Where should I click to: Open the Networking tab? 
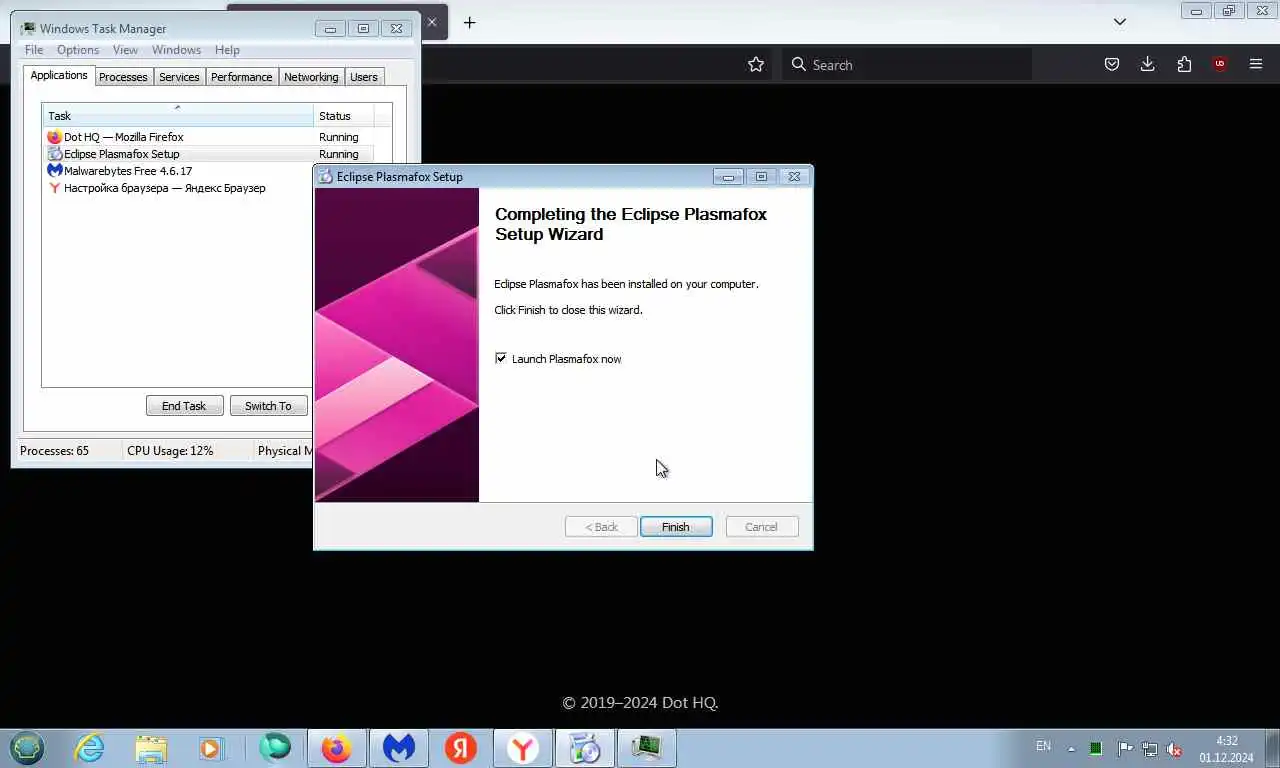(311, 77)
